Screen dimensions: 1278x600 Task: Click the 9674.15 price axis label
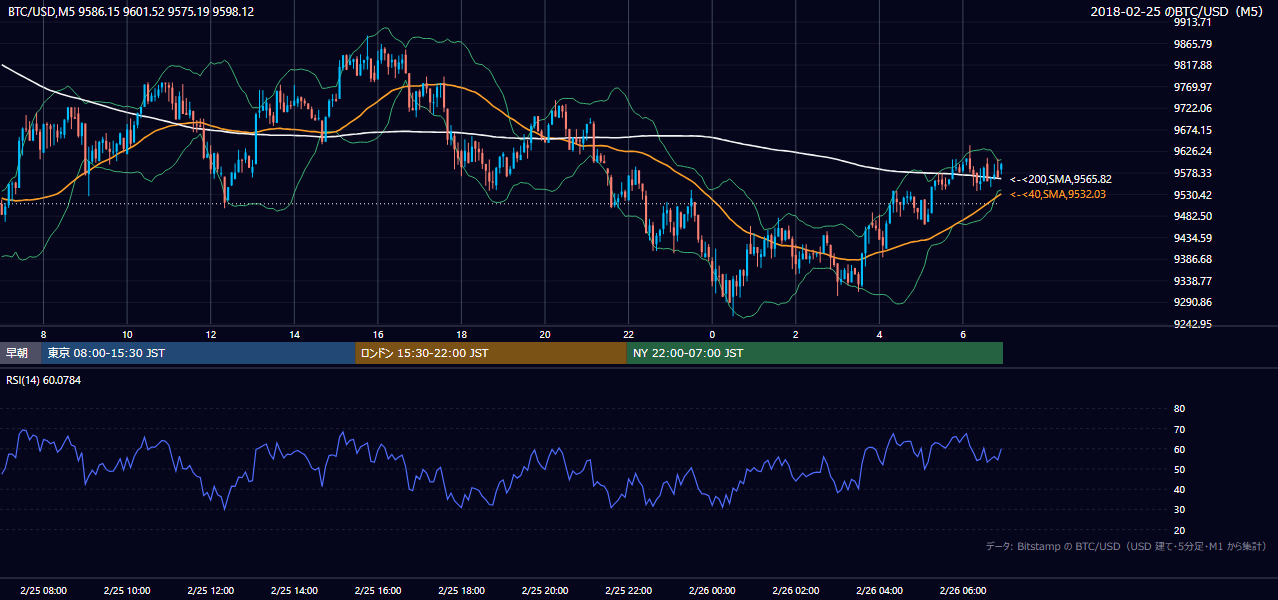point(1193,130)
